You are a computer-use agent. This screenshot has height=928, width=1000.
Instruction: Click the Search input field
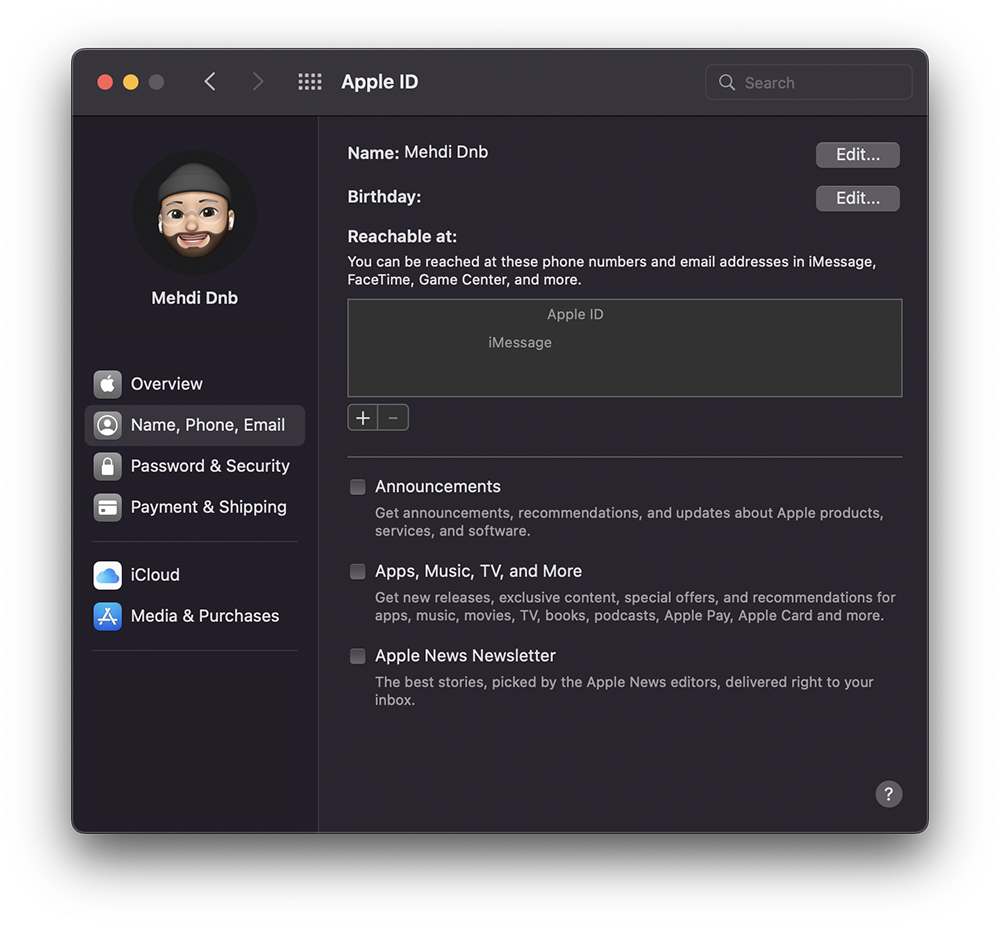(x=808, y=82)
